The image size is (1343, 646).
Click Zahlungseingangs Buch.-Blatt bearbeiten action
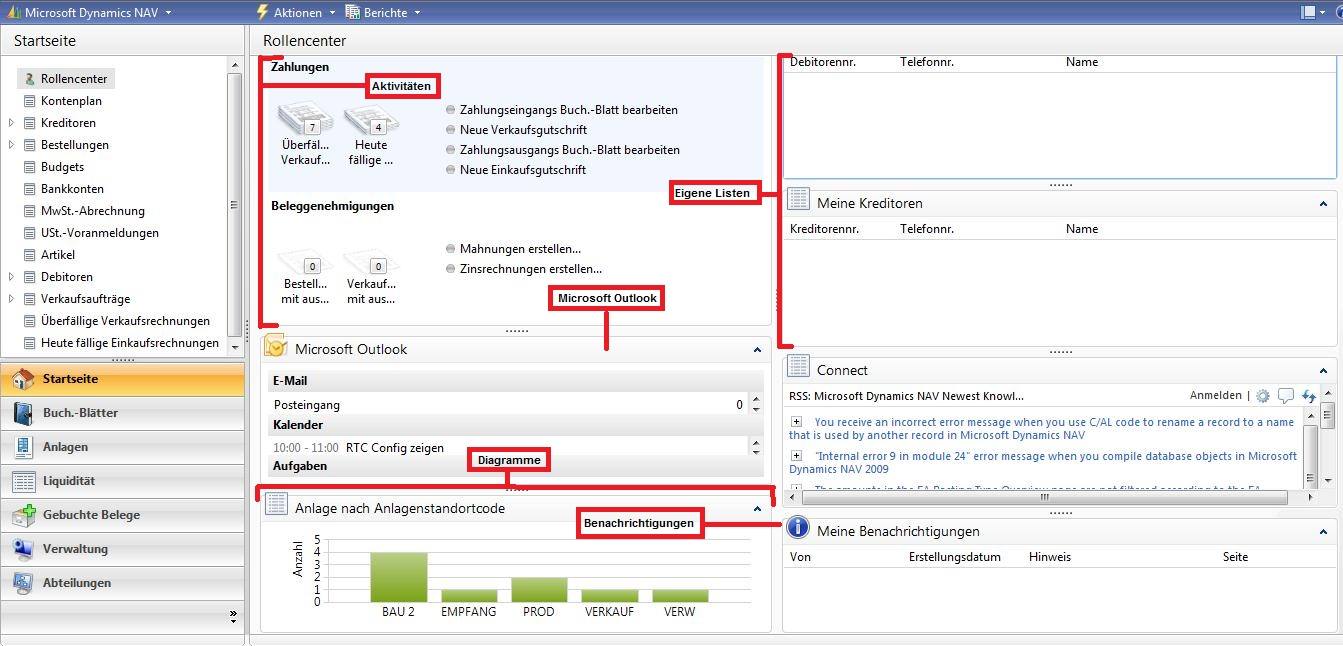pos(568,110)
